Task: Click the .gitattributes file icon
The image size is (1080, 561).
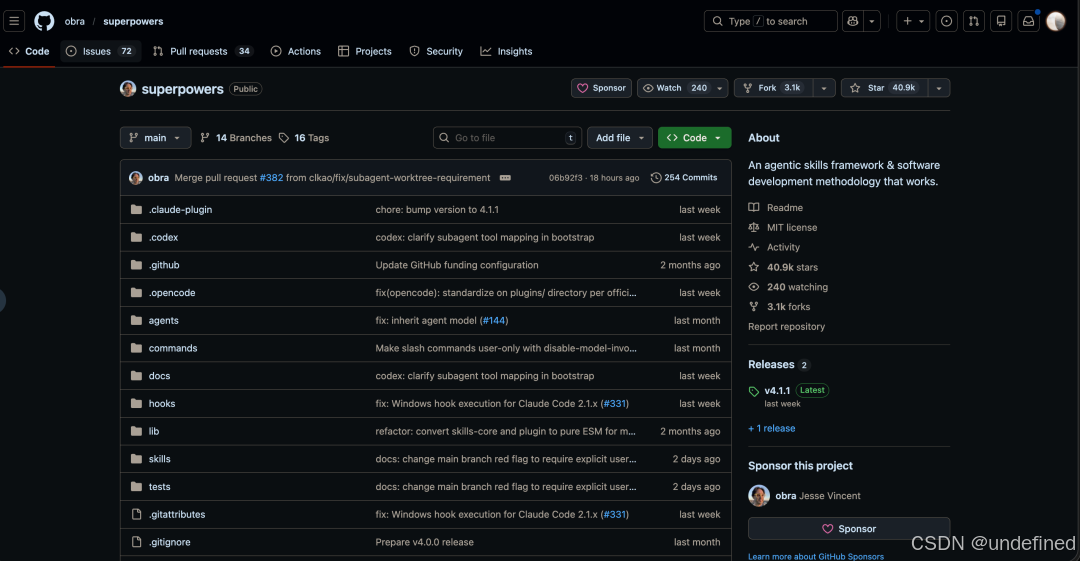Action: pyautogui.click(x=136, y=514)
